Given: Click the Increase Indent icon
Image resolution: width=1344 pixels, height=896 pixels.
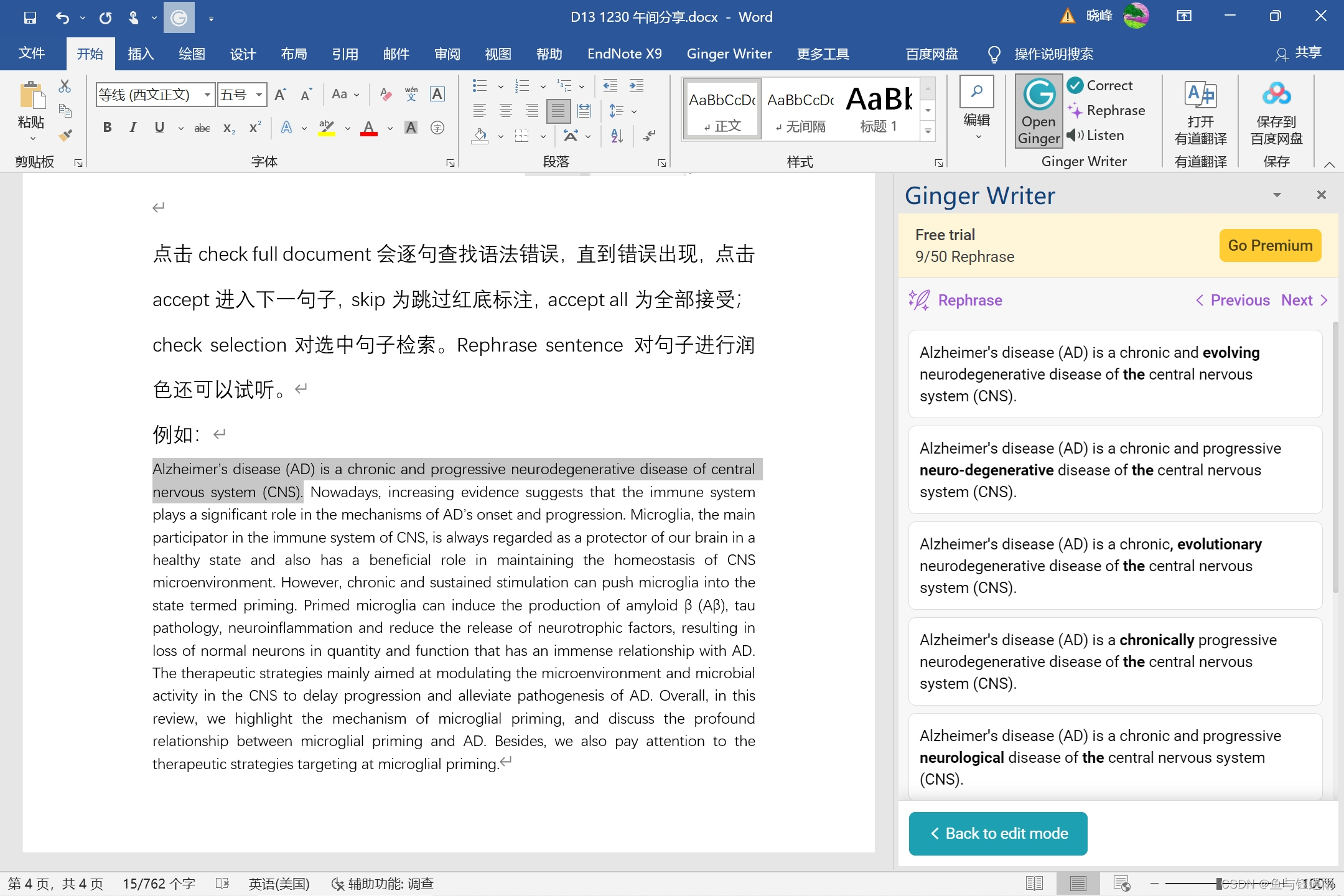Looking at the screenshot, I should 636,86.
